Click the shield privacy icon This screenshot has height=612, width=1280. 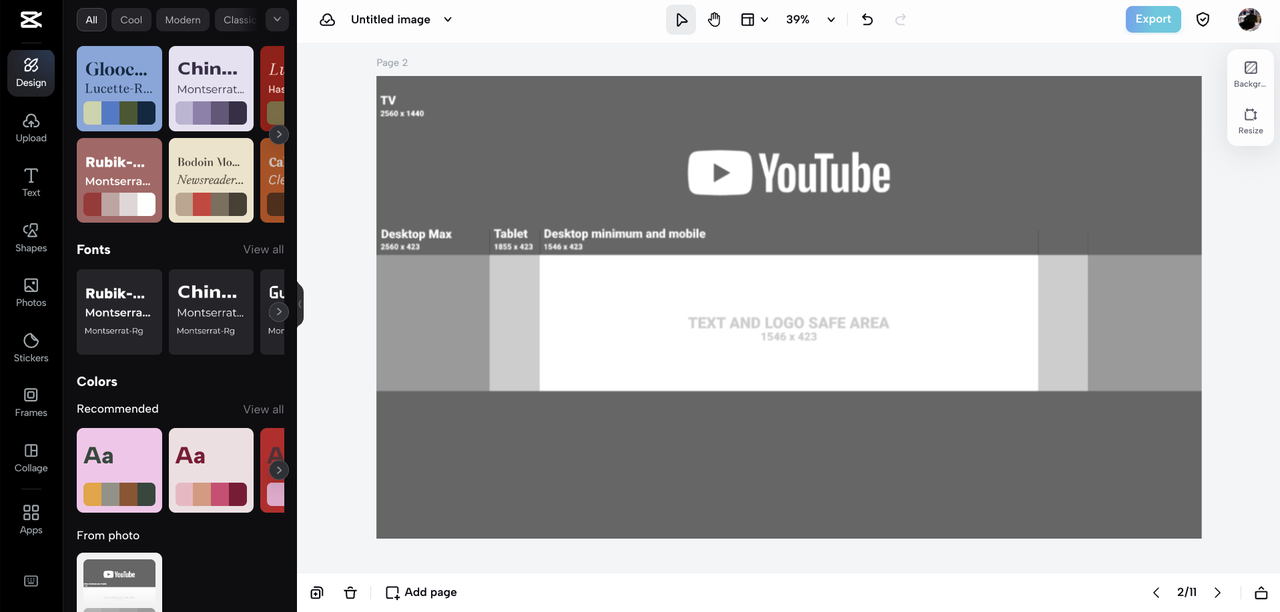(1203, 19)
